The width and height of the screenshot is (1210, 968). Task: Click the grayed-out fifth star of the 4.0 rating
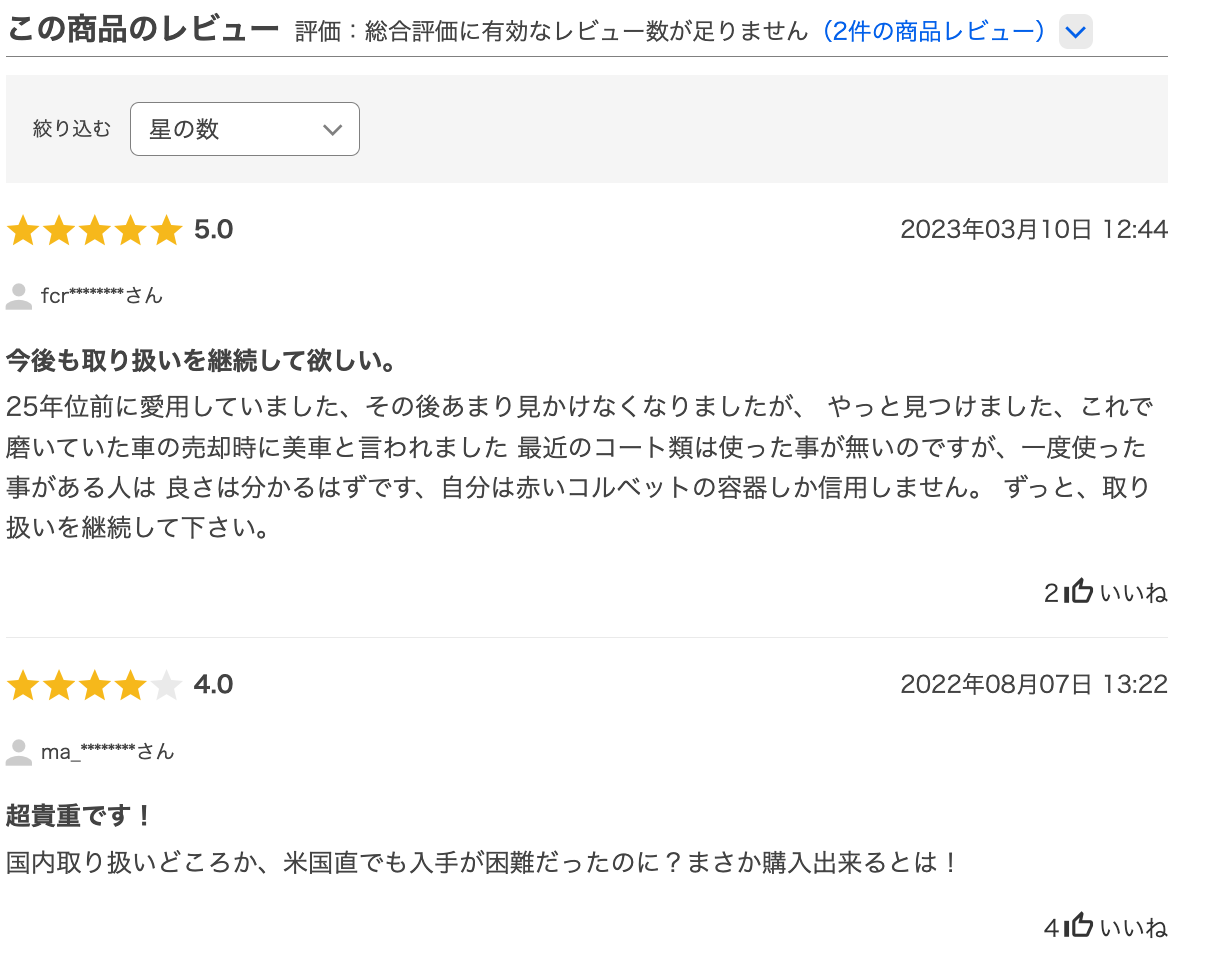(168, 684)
